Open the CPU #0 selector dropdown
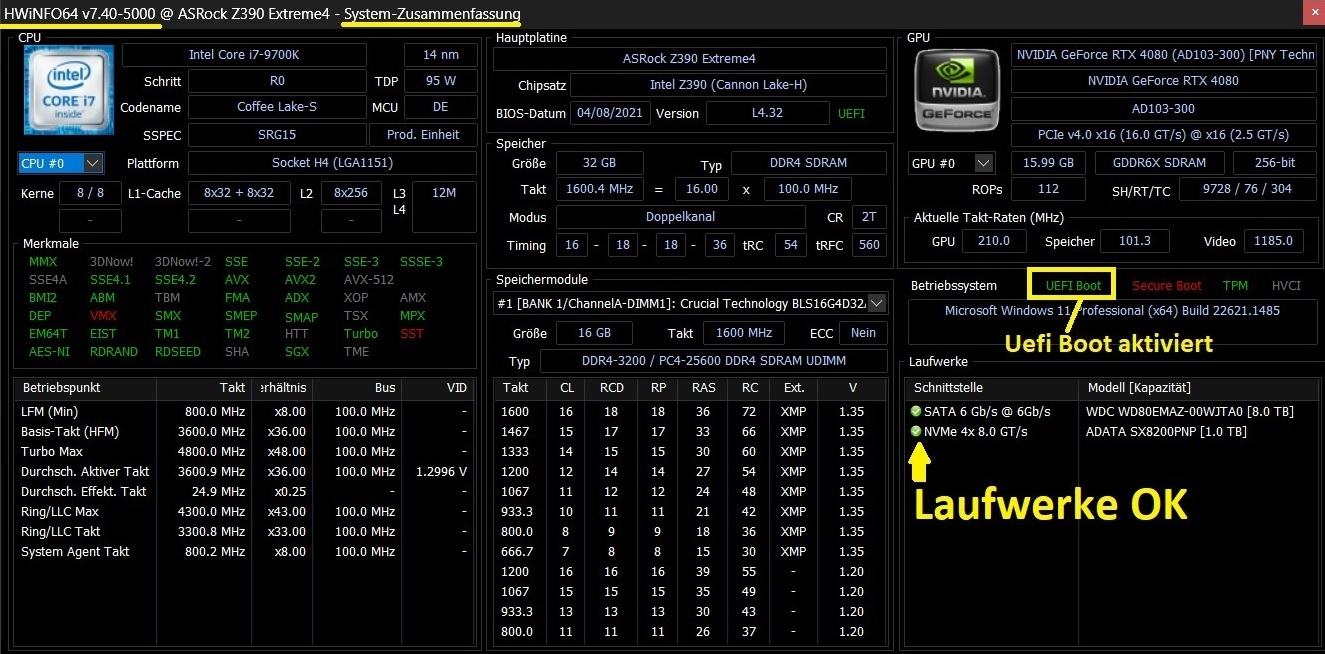The image size is (1325, 654). (61, 163)
